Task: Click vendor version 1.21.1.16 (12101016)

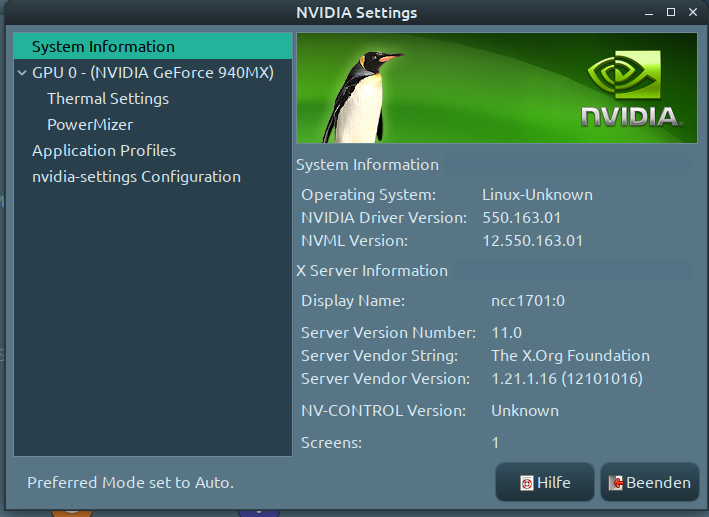Action: click(x=567, y=379)
